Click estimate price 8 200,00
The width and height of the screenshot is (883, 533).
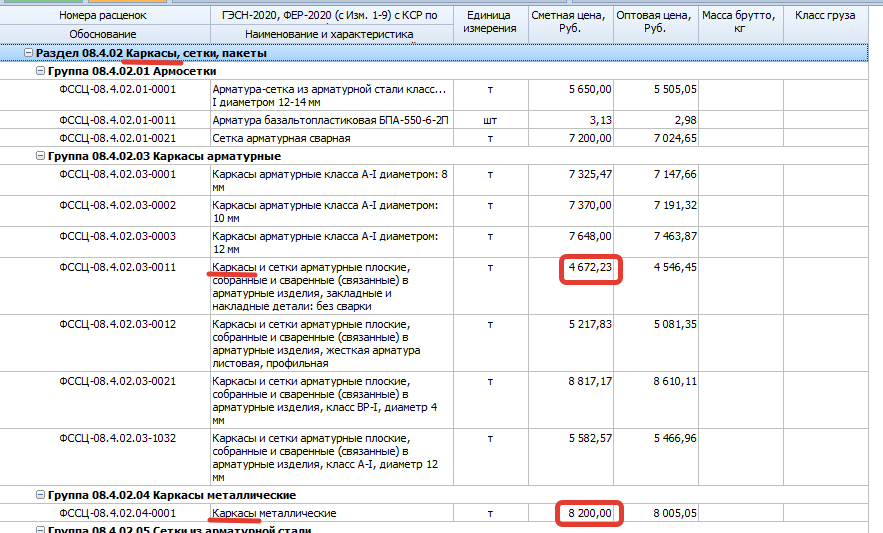590,513
